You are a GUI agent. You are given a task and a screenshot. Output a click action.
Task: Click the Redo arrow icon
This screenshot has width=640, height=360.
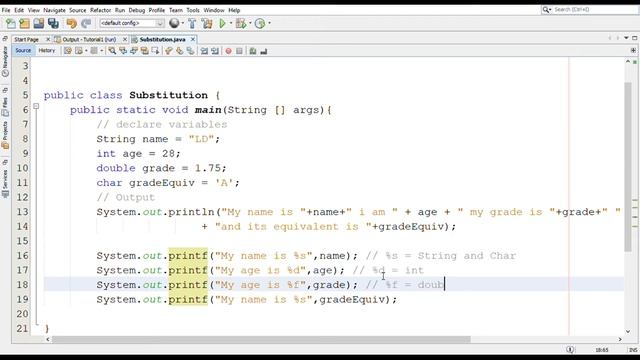point(86,24)
